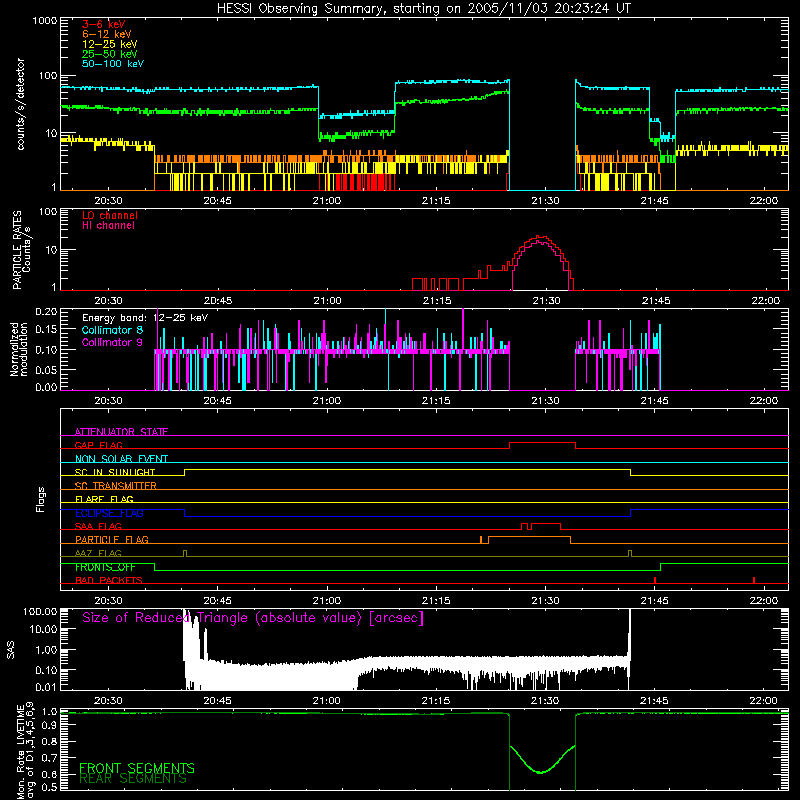The image size is (800, 800).
Task: Click the PARTICLE_FLAG label
Action: pos(112,539)
